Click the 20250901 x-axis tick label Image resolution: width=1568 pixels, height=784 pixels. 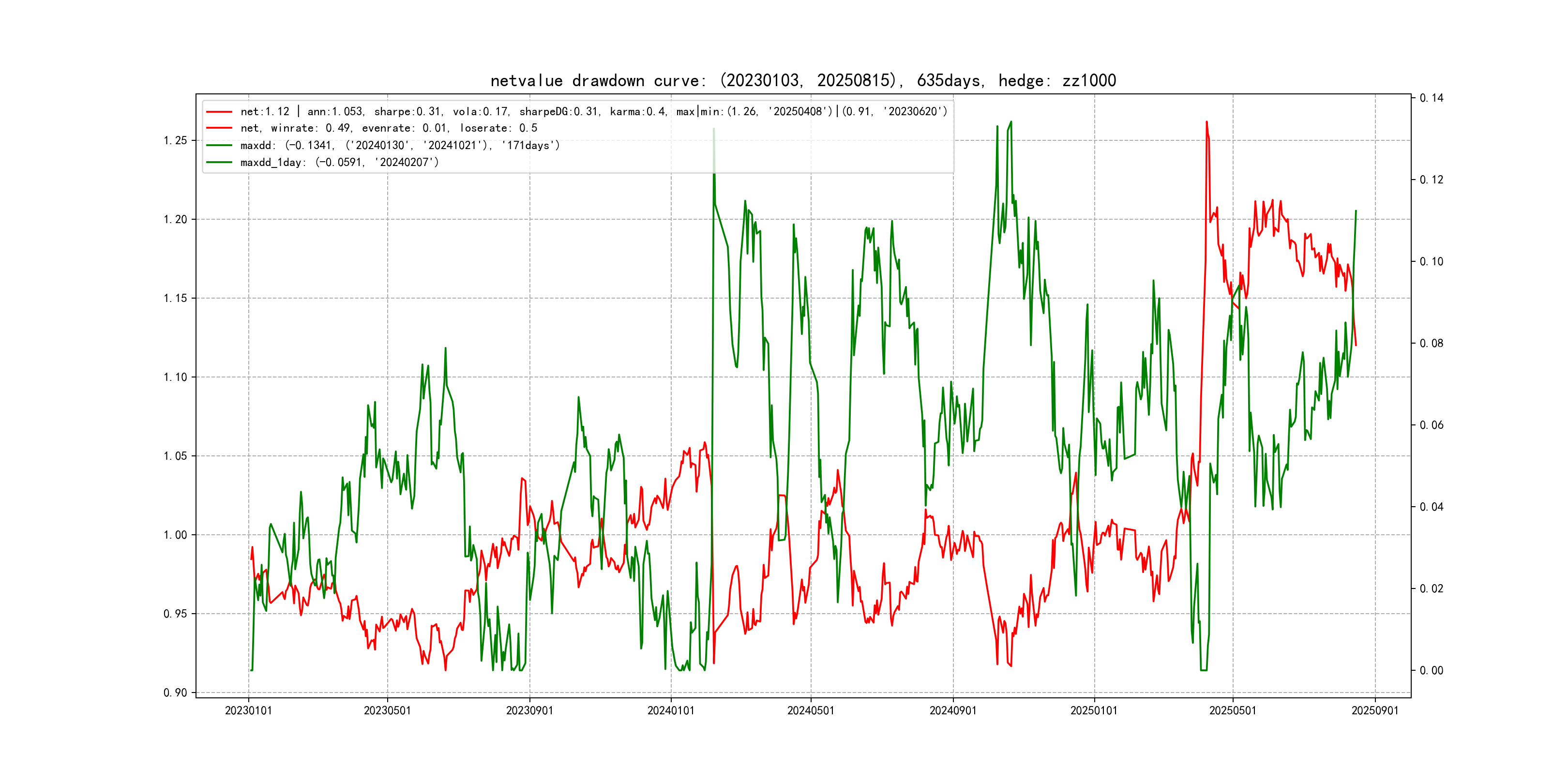click(x=1374, y=710)
